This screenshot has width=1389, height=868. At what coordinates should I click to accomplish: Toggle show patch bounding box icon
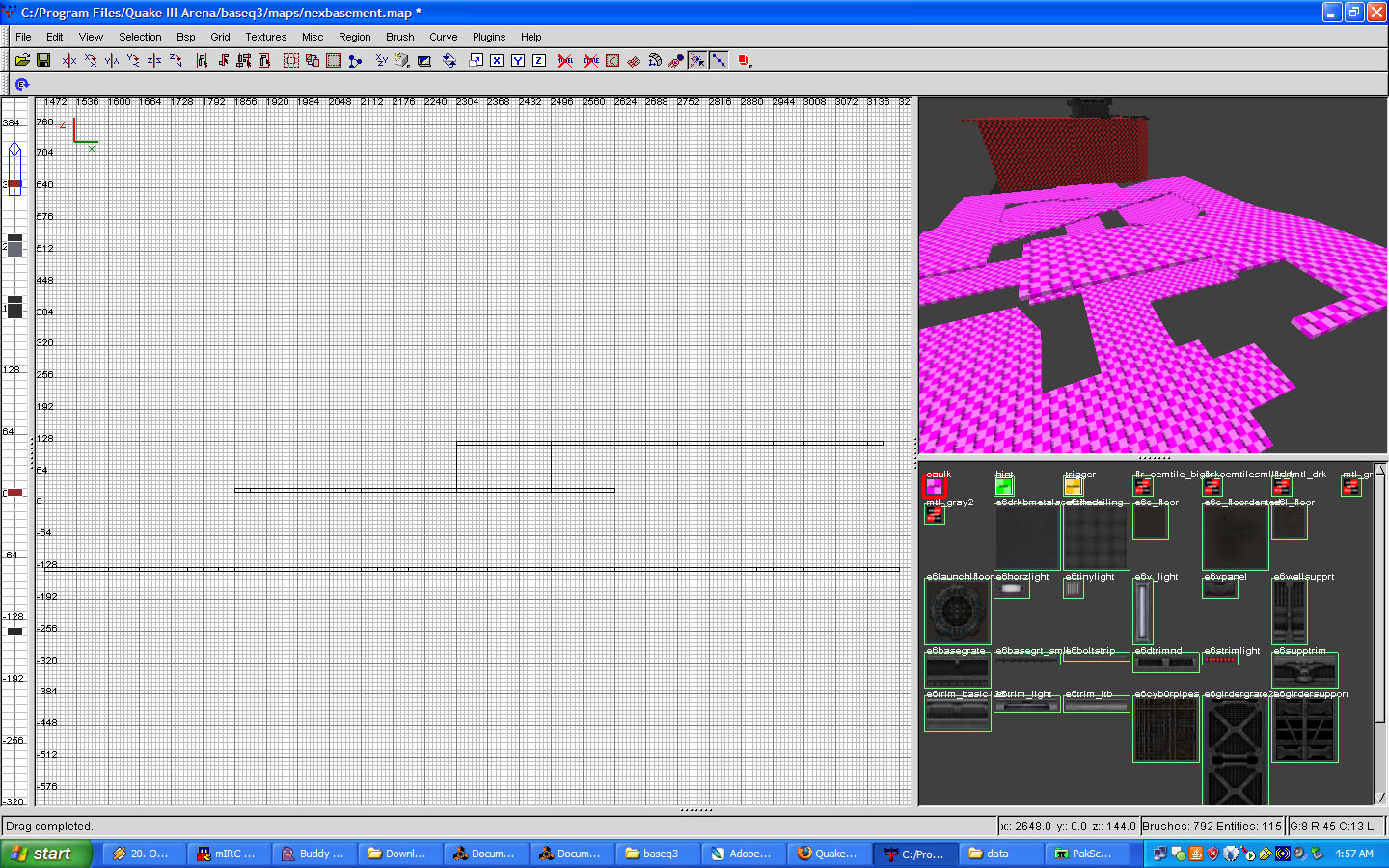coord(613,60)
